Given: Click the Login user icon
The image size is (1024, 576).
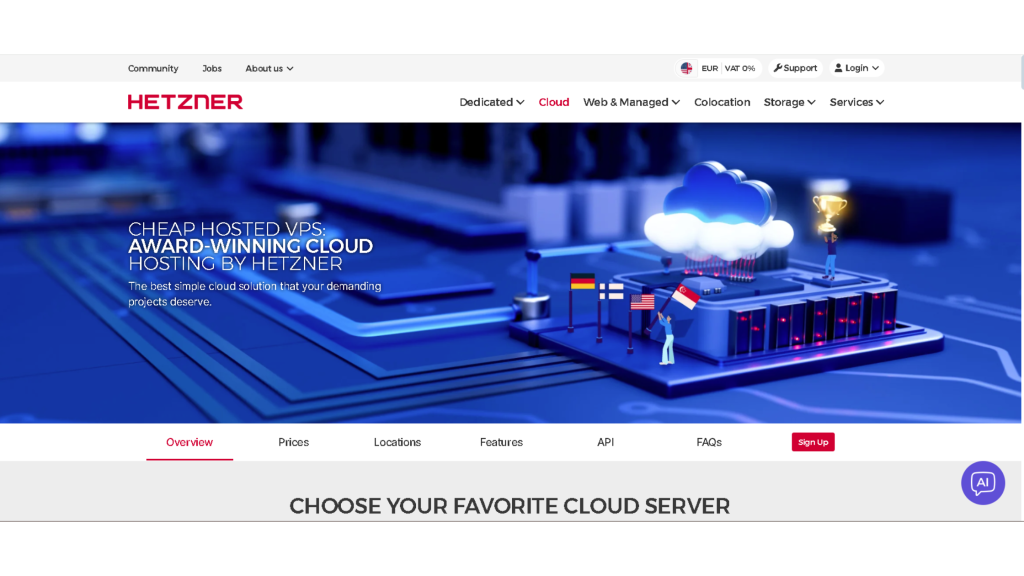Looking at the screenshot, I should point(839,68).
